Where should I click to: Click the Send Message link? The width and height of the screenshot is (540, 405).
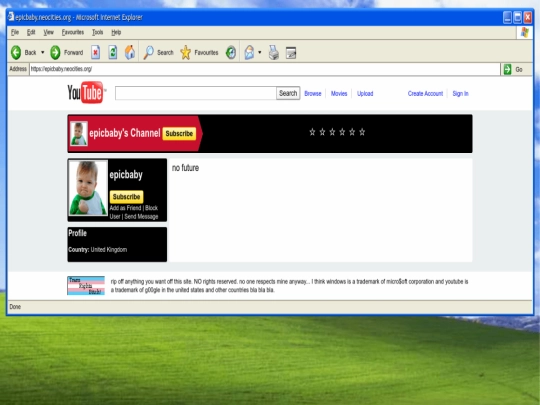coord(141,217)
